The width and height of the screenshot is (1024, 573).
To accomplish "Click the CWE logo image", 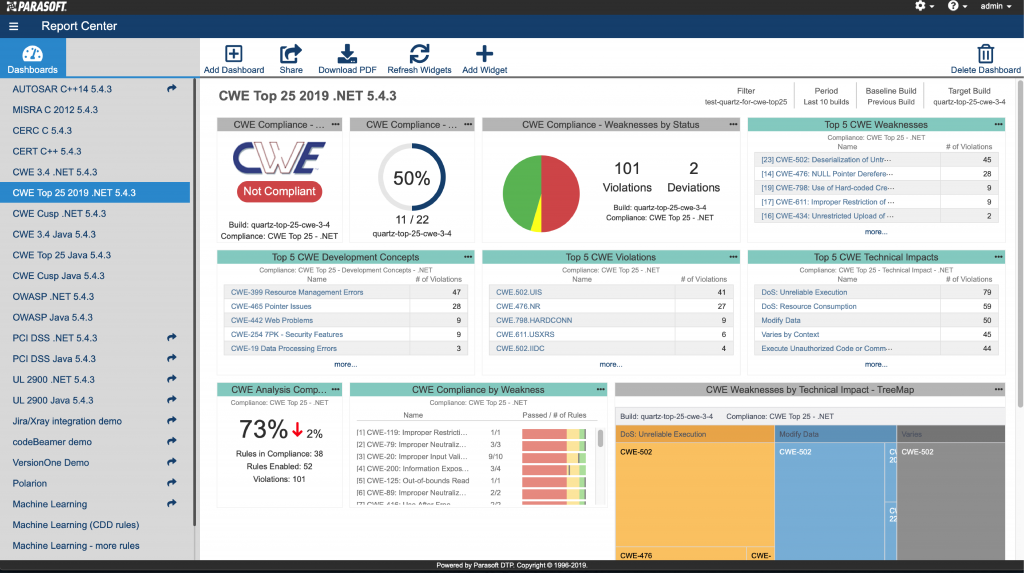I will click(x=279, y=157).
